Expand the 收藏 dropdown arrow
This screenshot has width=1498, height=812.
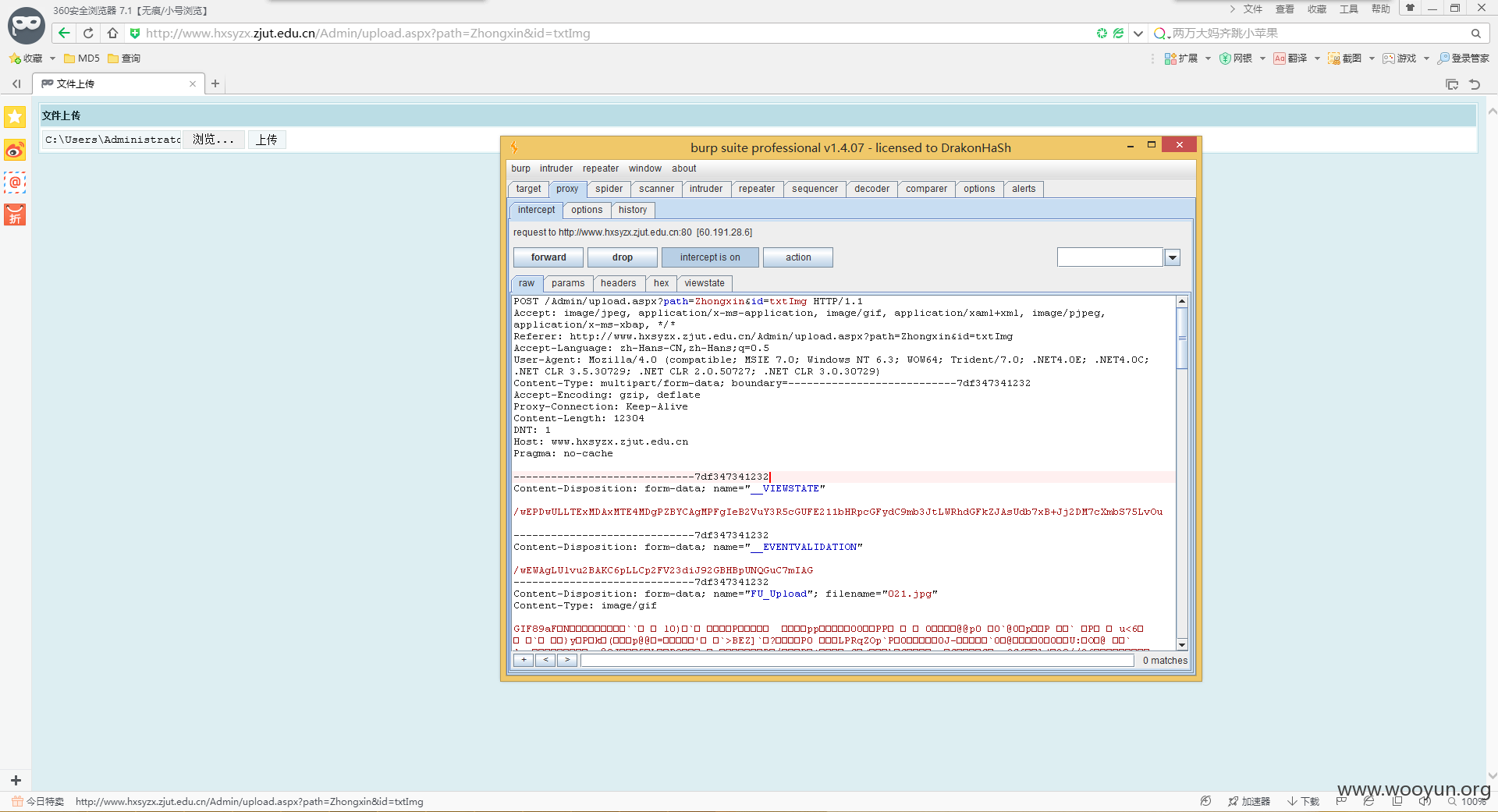coord(52,59)
